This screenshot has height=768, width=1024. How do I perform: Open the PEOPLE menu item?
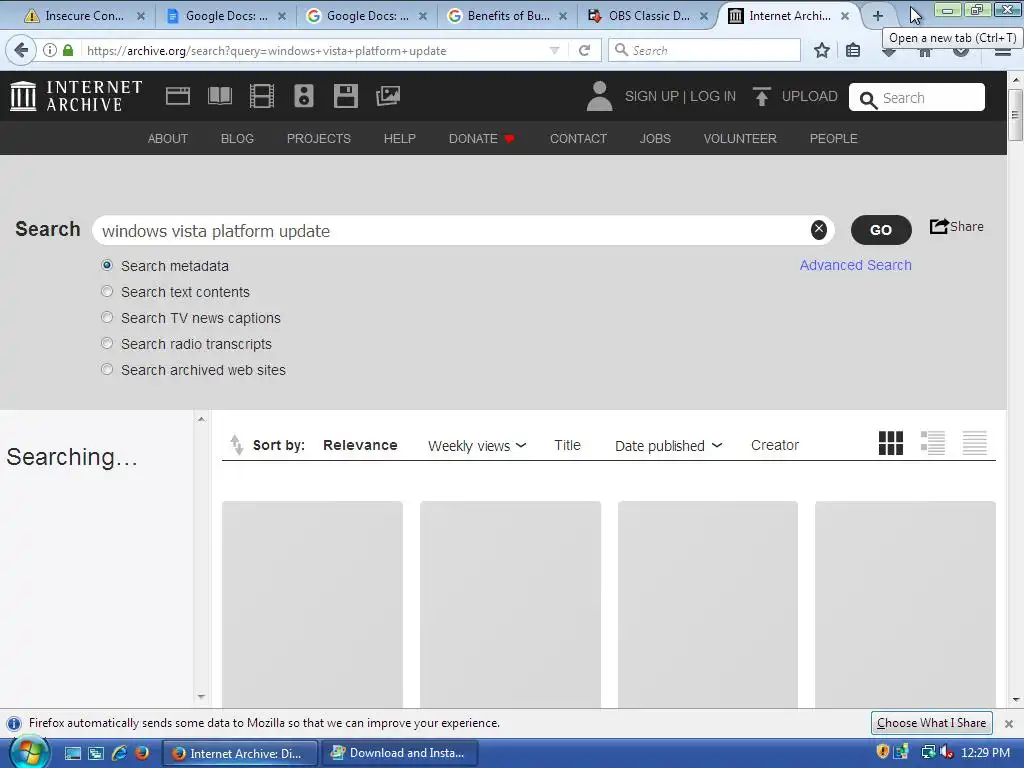tap(833, 138)
